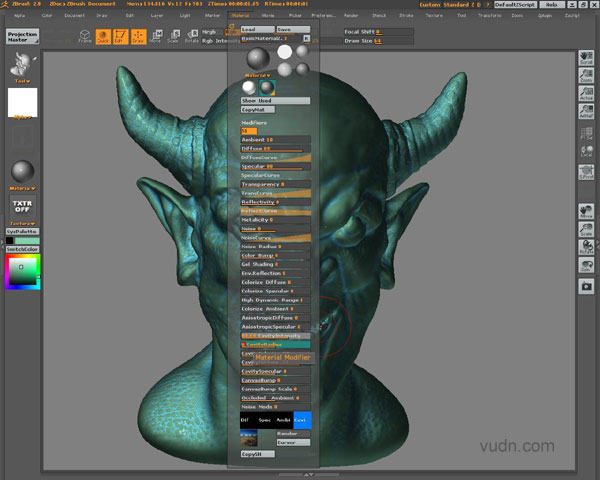Screen dimensions: 600x480
Task: Open the Texture picker TXTR OFF
Action: click(23, 206)
